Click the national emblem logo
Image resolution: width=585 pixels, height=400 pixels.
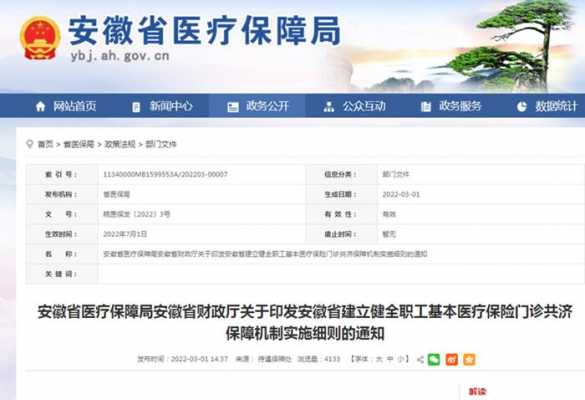(x=40, y=38)
